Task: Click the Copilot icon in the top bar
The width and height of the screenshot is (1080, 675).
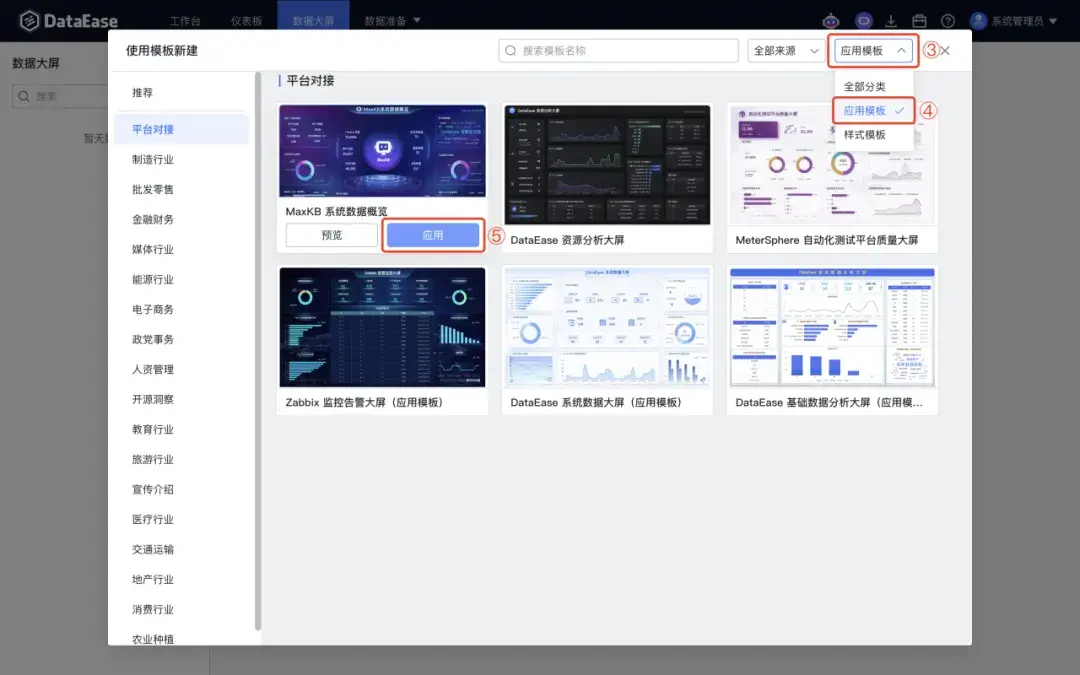Action: pyautogui.click(x=862, y=20)
